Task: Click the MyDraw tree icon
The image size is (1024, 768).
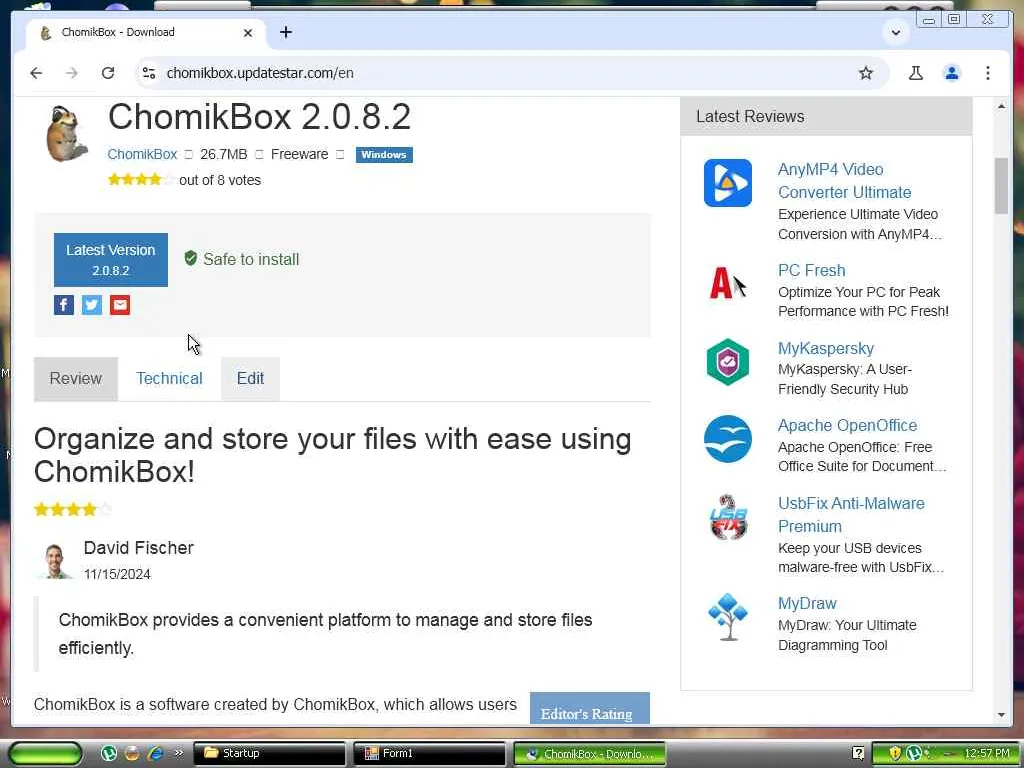Action: pos(728,616)
